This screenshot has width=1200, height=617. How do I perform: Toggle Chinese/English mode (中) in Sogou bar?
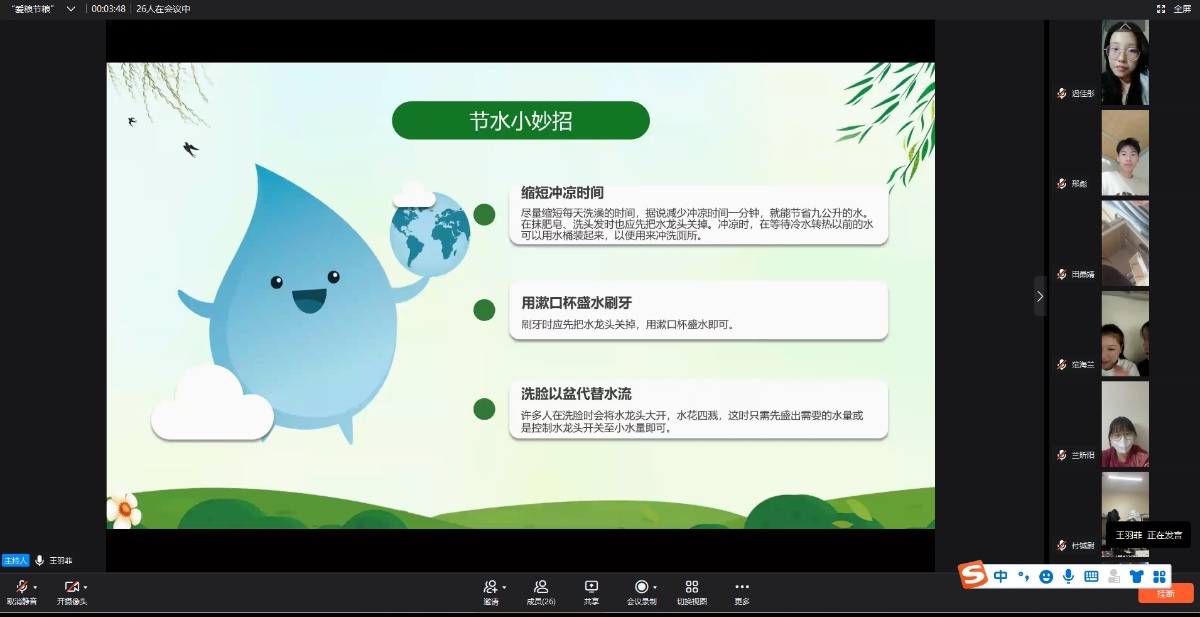tap(1001, 576)
